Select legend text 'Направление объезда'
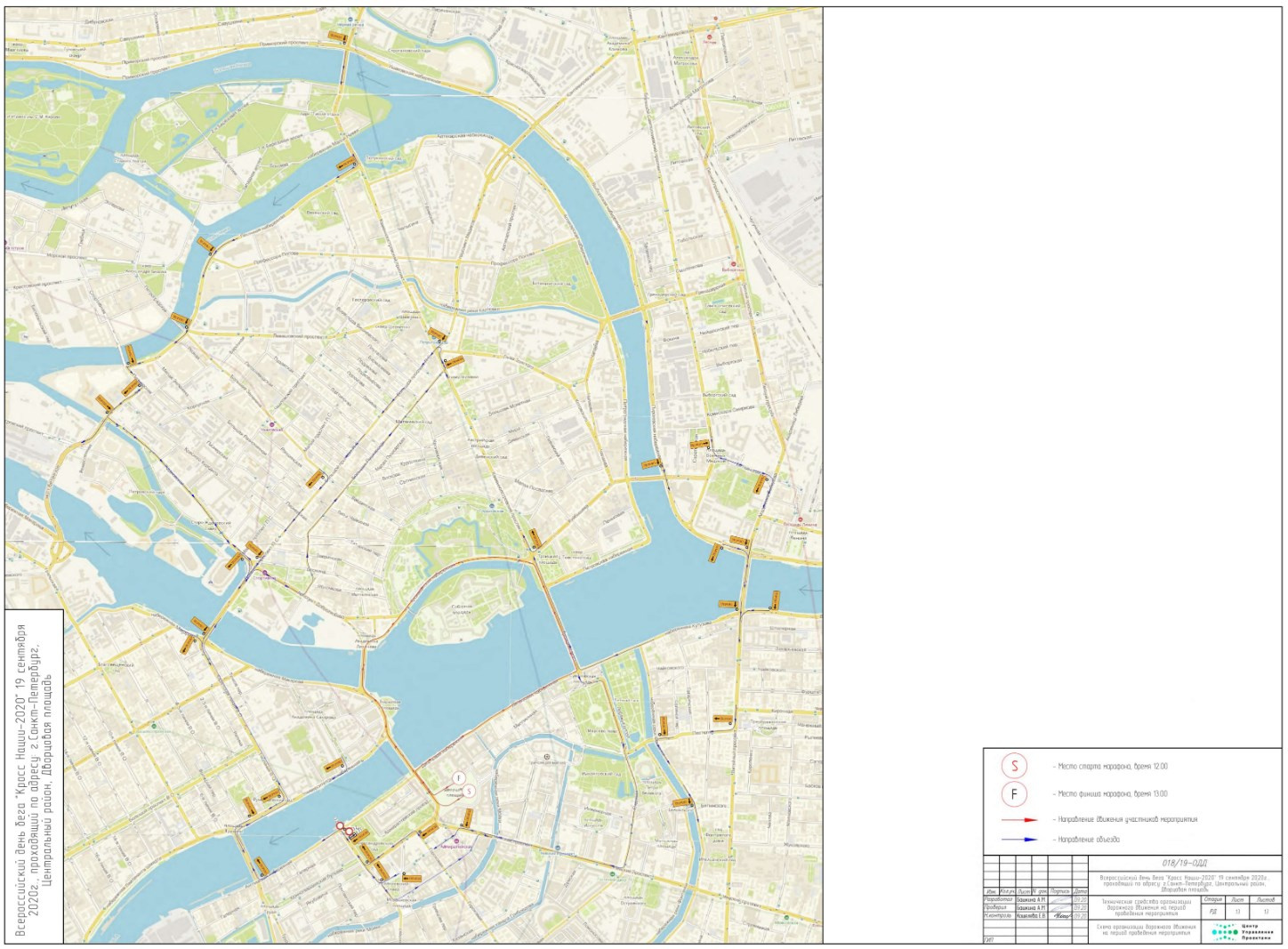Viewport: 1288px width, 949px height. coord(1087,840)
